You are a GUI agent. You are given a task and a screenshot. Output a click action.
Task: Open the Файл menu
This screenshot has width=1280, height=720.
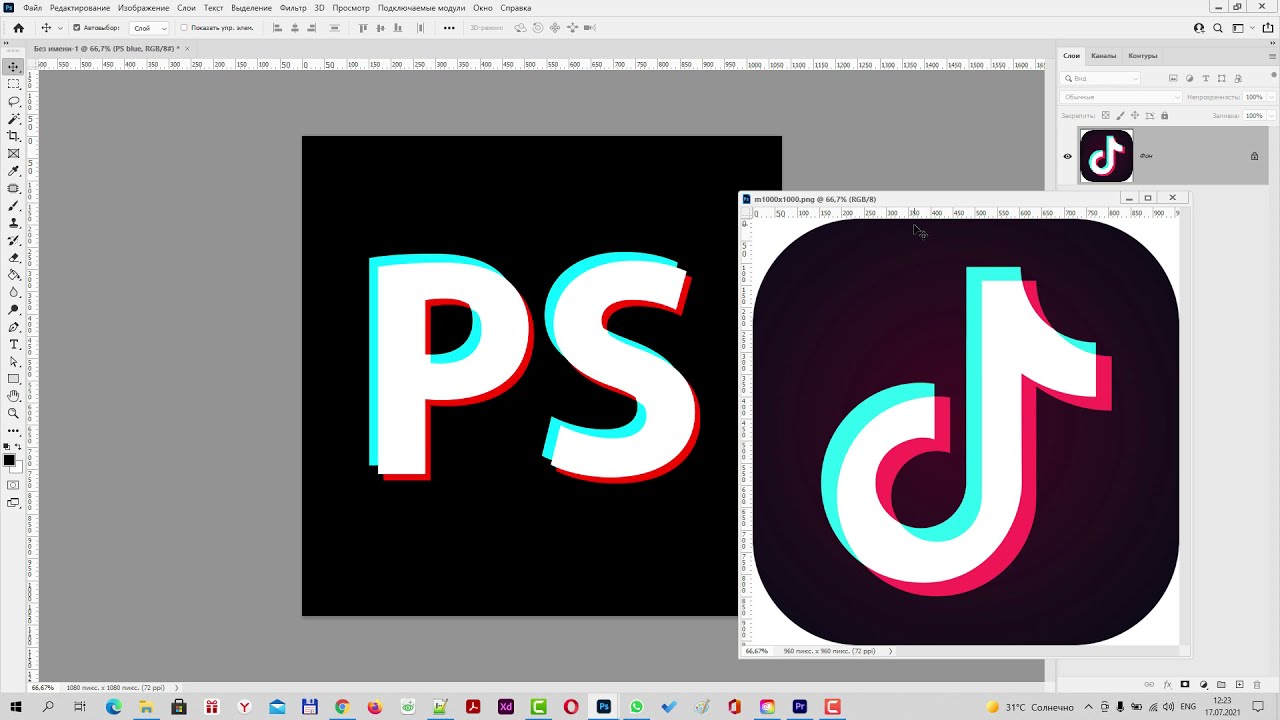(32, 8)
